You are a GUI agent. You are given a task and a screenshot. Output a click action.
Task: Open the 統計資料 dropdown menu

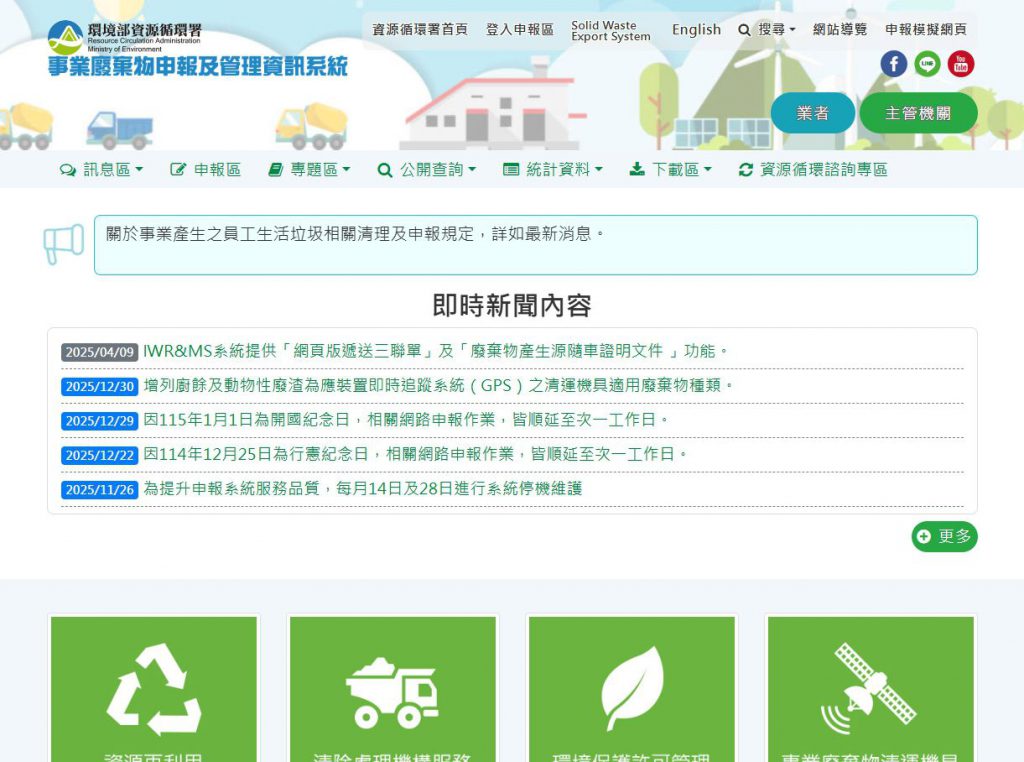553,170
